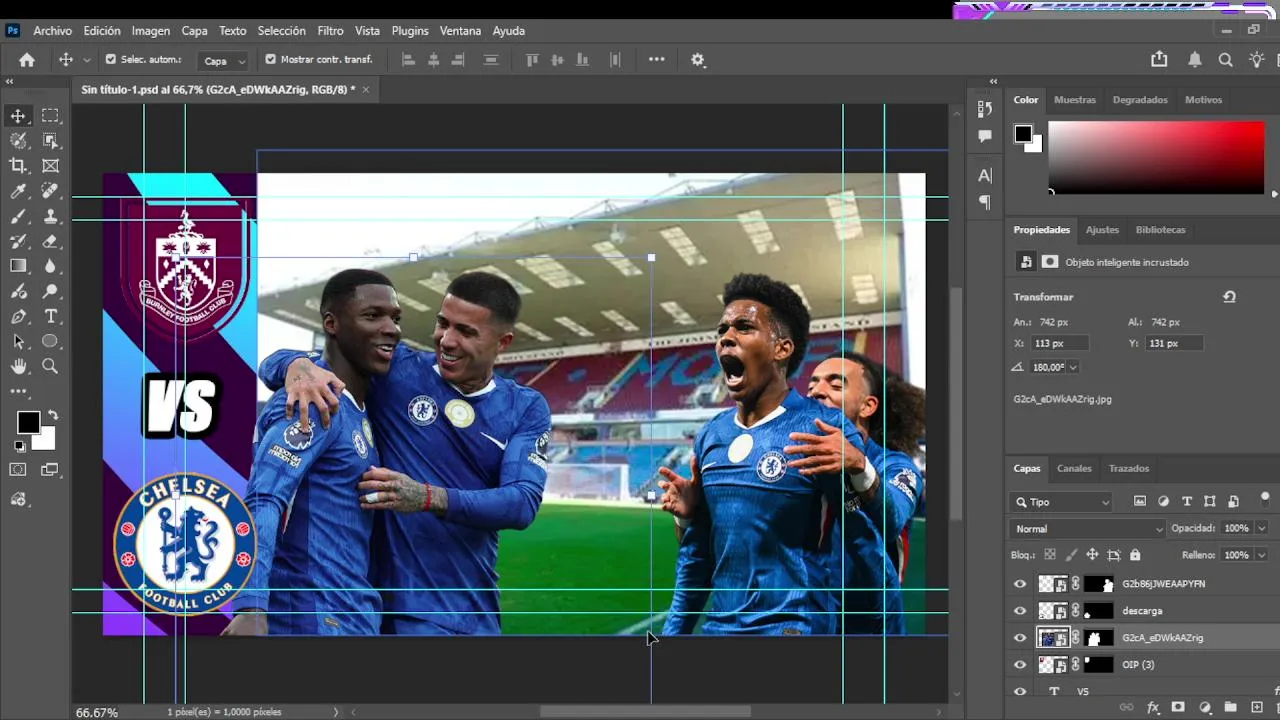The width and height of the screenshot is (1280, 720).
Task: Select the Gradient tool
Action: tap(18, 266)
